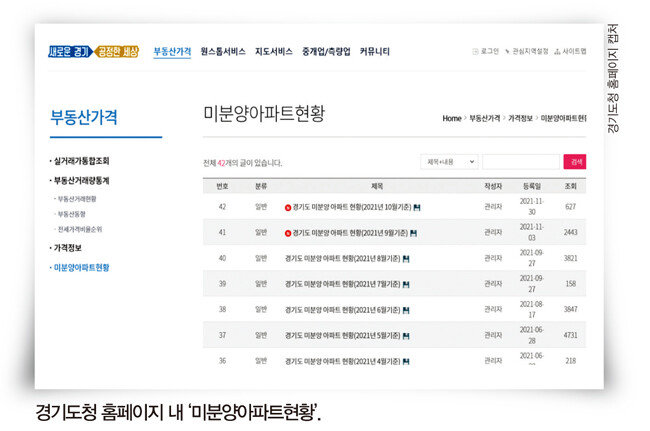Open the 2021년 5월기준 post
Viewport: 650px width, 431px height.
pos(342,336)
